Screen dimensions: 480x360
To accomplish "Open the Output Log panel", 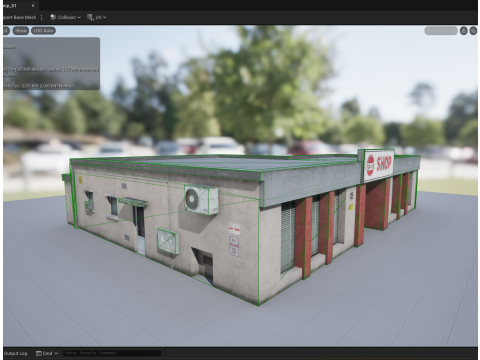I will 16,353.
